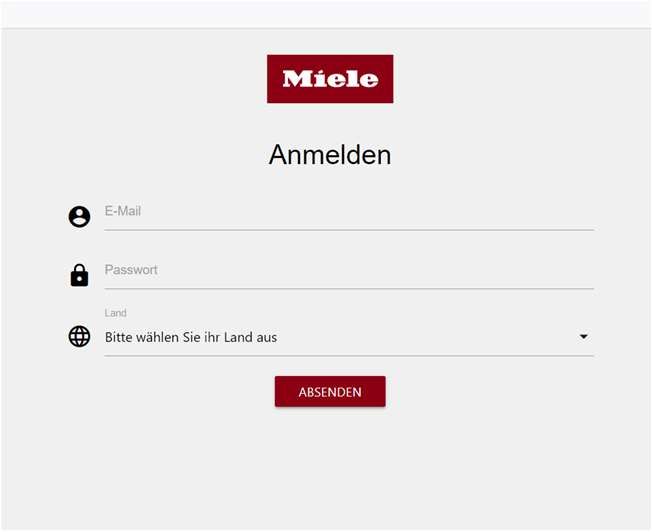Viewport: 652px width, 532px height.
Task: Select the 'Bitte wählen Sie ihr Land aus' text
Action: pos(191,338)
